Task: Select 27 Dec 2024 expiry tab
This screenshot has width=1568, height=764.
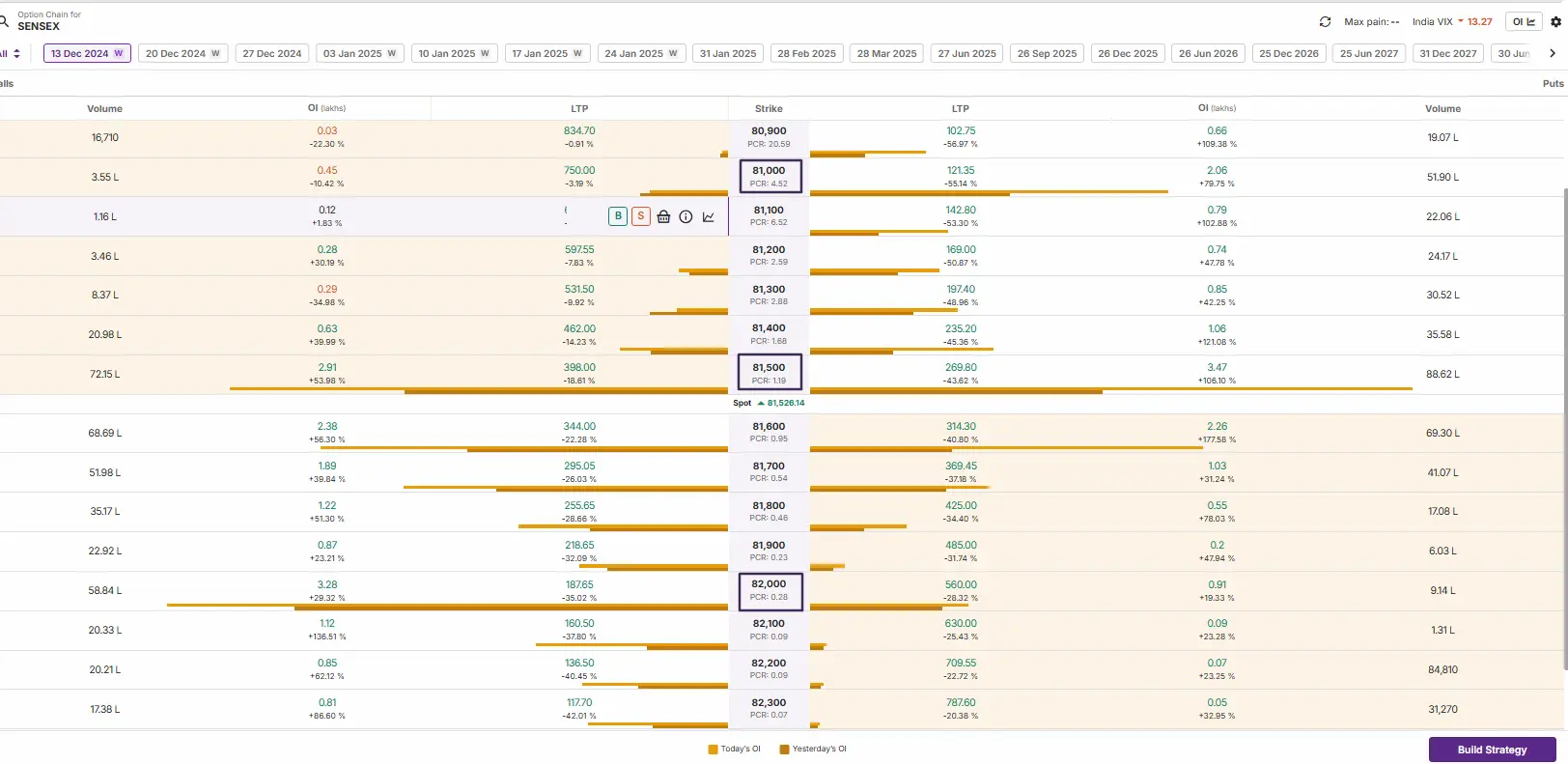Action: [272, 53]
